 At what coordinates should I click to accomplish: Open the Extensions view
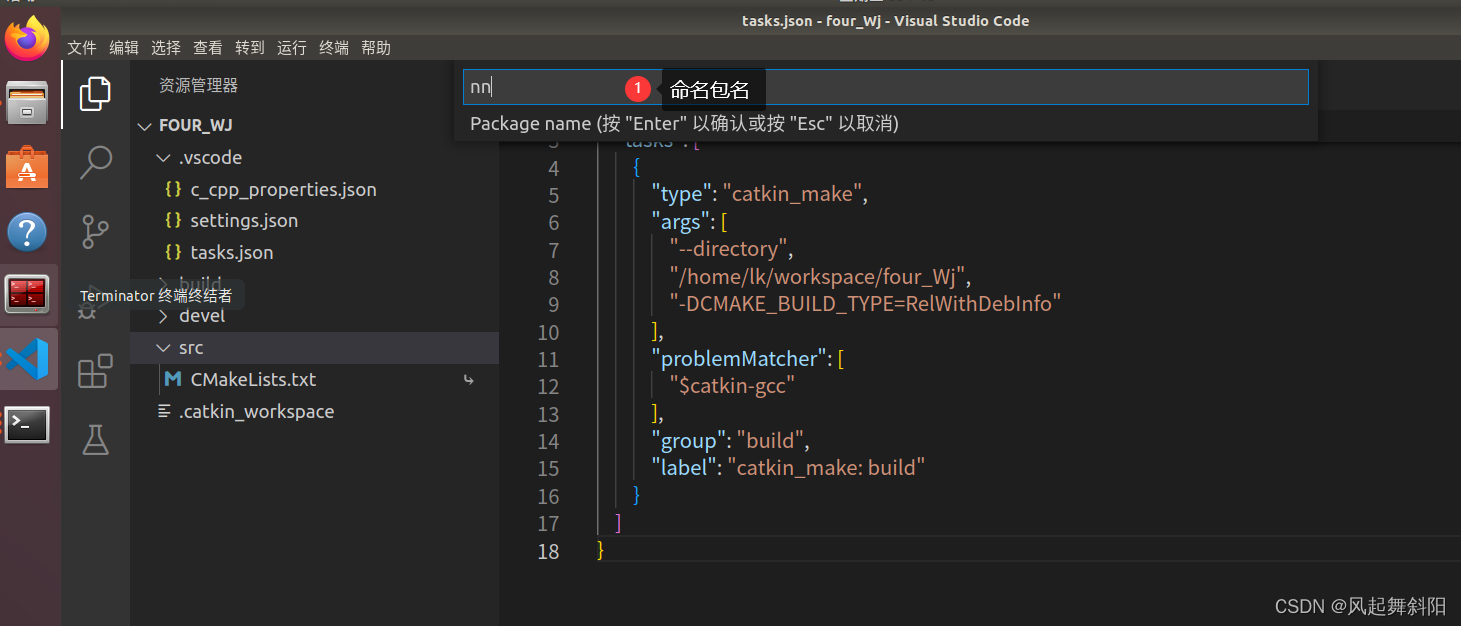(x=95, y=372)
